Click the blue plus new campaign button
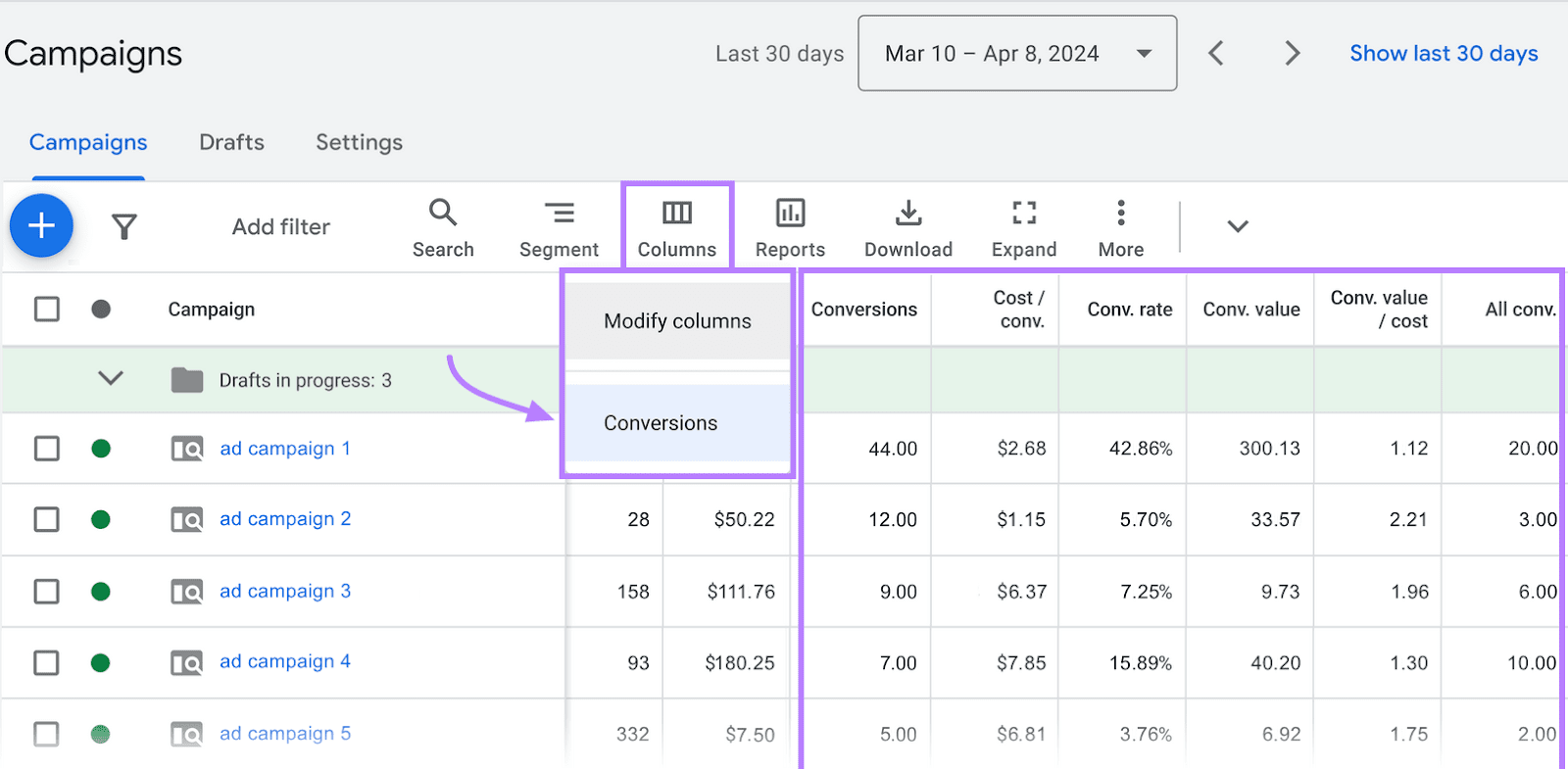The height and width of the screenshot is (769, 1568). click(x=41, y=226)
